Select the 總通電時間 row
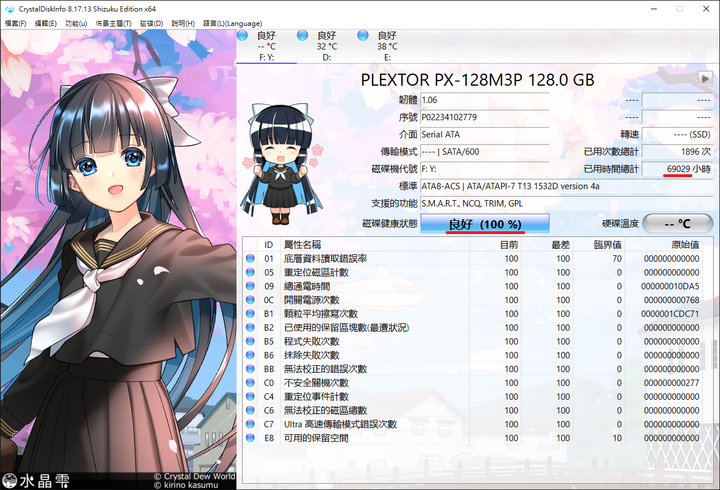This screenshot has width=720, height=490. point(473,286)
